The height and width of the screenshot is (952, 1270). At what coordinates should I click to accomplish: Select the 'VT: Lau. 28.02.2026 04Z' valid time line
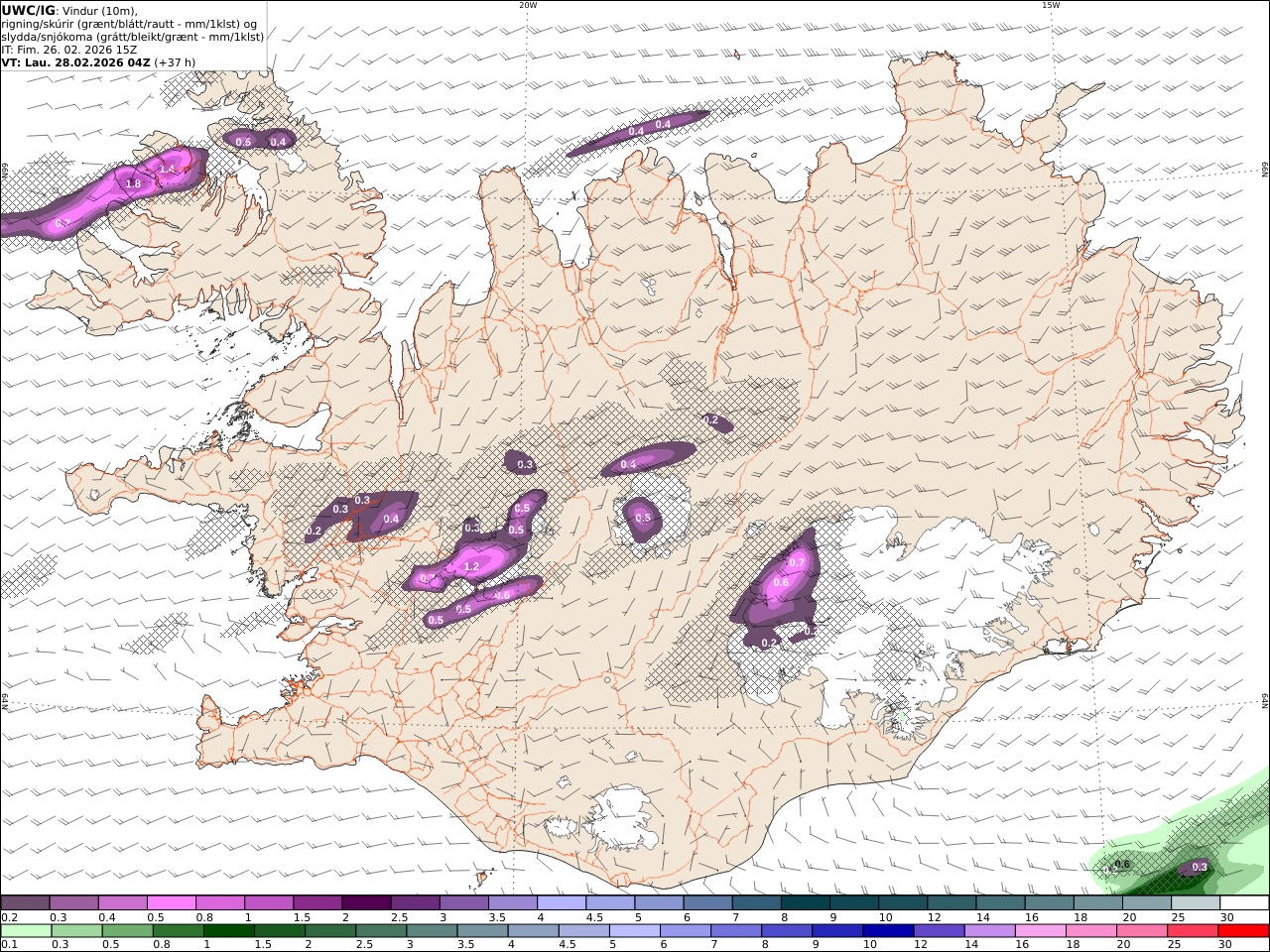click(76, 61)
